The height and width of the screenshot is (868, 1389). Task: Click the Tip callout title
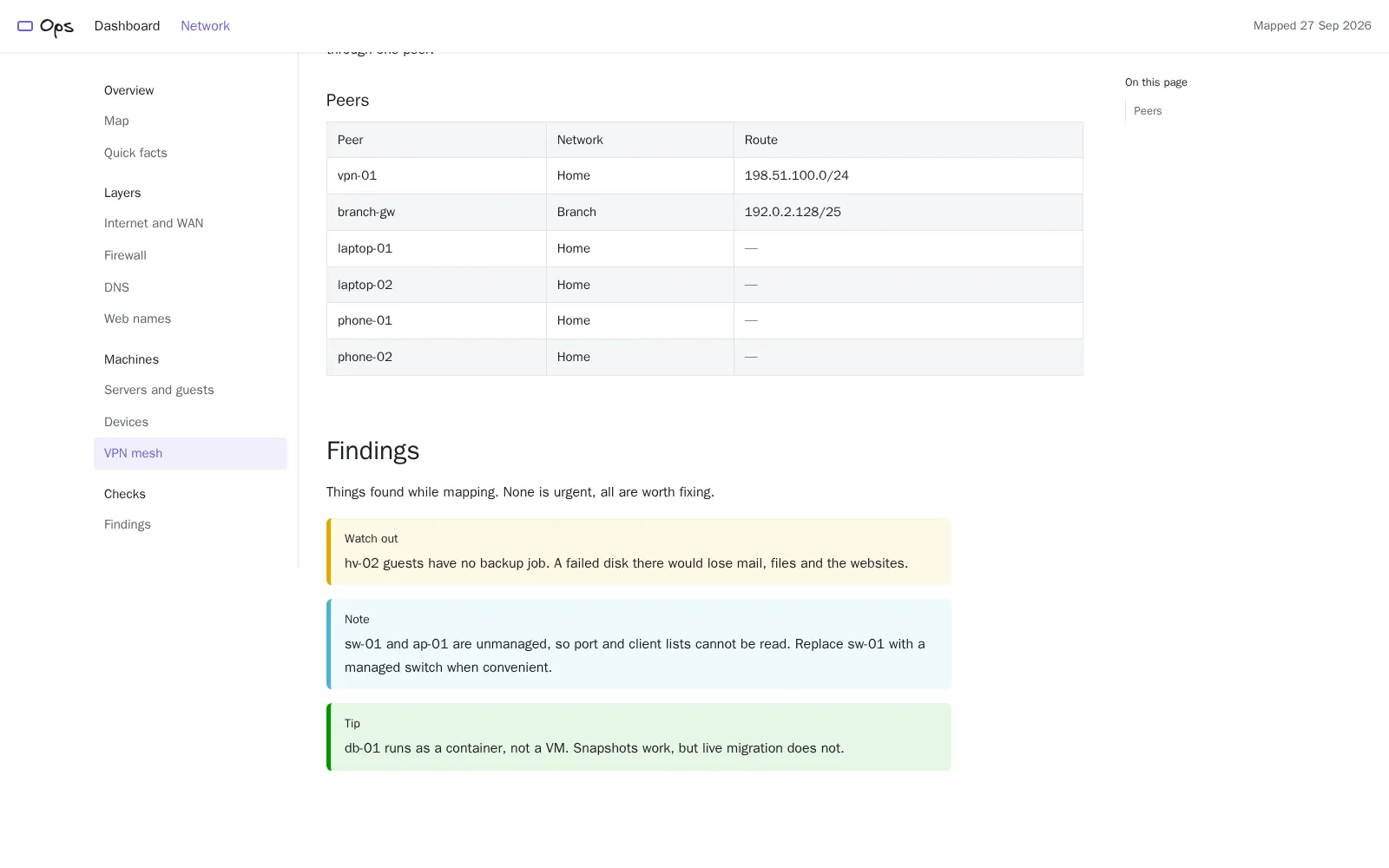click(x=352, y=724)
